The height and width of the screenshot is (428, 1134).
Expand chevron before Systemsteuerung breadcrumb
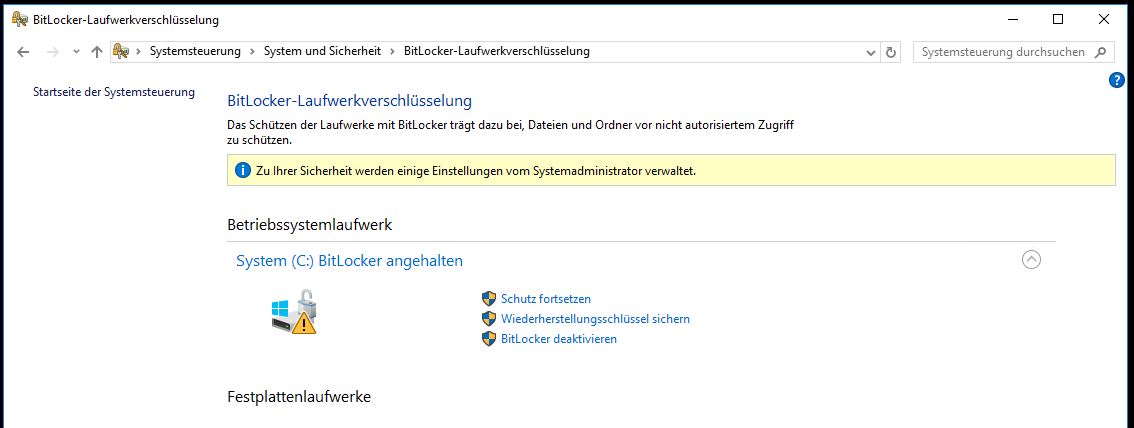(138, 51)
